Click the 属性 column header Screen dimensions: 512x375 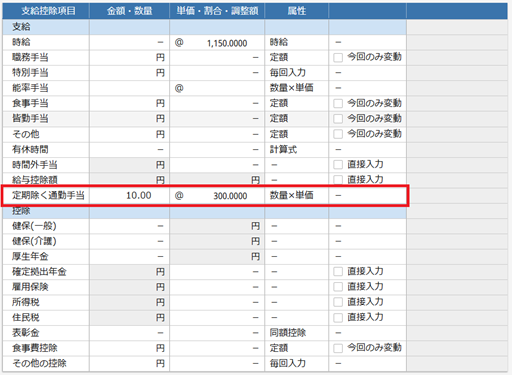[x=297, y=11]
